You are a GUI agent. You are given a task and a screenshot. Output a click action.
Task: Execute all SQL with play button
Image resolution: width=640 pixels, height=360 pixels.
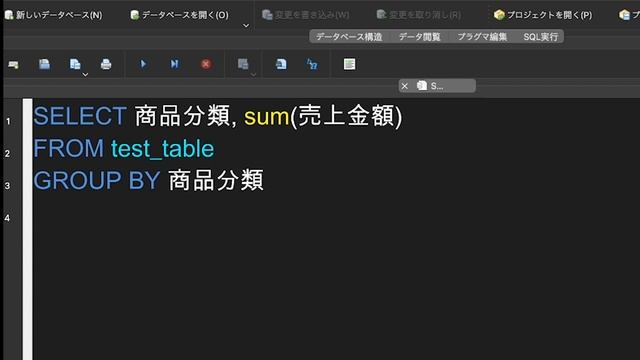point(143,64)
